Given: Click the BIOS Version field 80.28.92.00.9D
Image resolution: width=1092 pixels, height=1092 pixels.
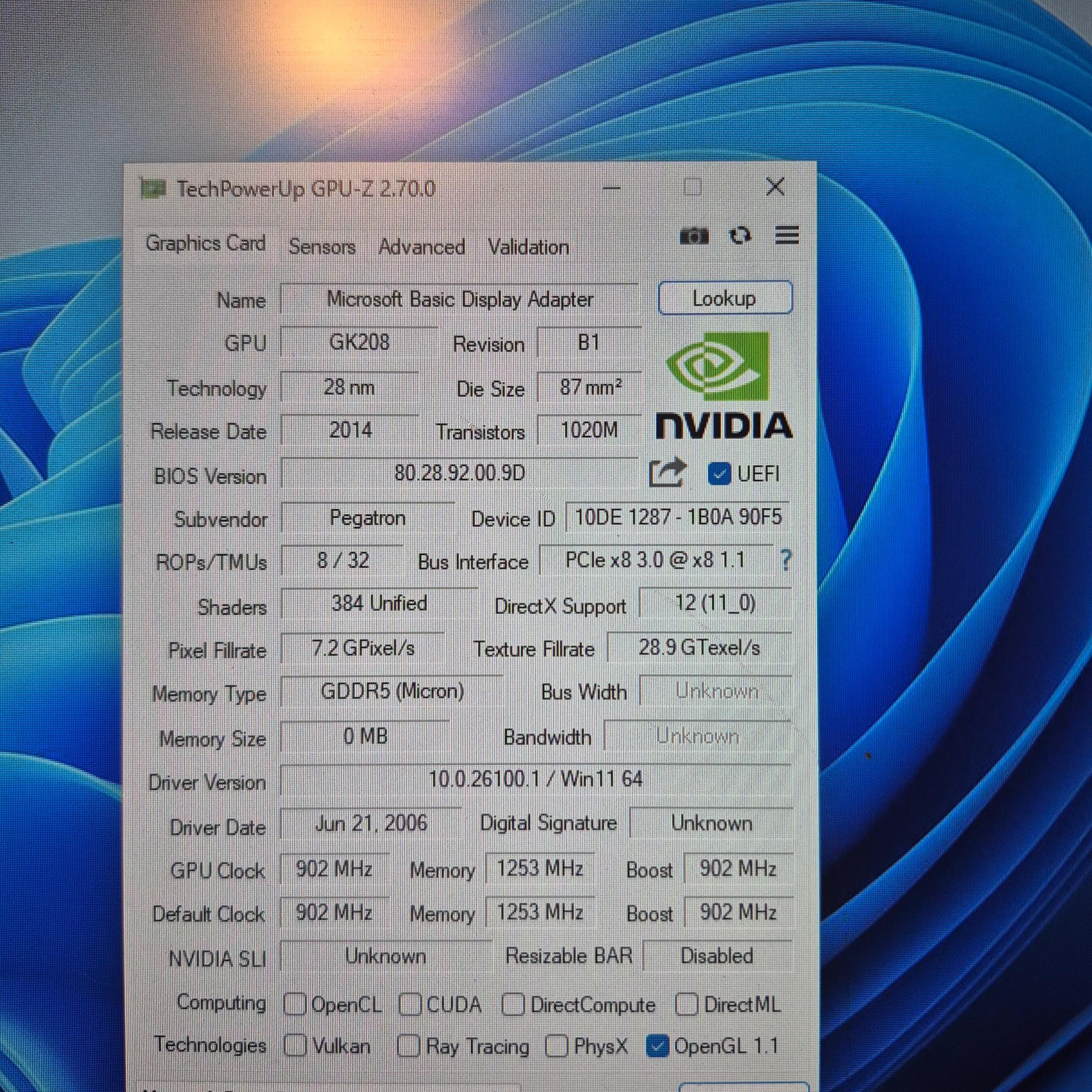Looking at the screenshot, I should 460,472.
